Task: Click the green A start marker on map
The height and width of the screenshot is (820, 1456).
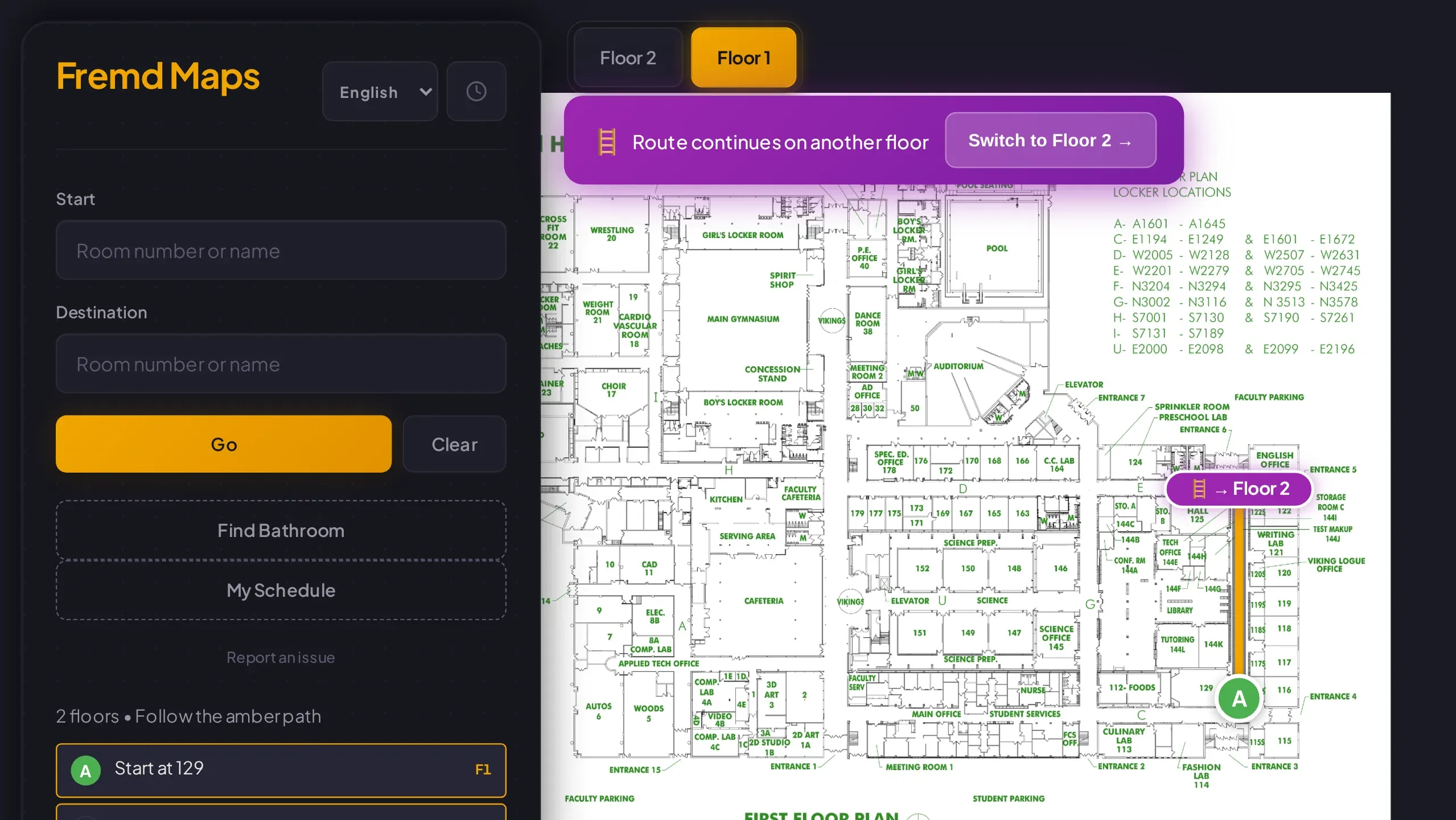Action: (1239, 699)
